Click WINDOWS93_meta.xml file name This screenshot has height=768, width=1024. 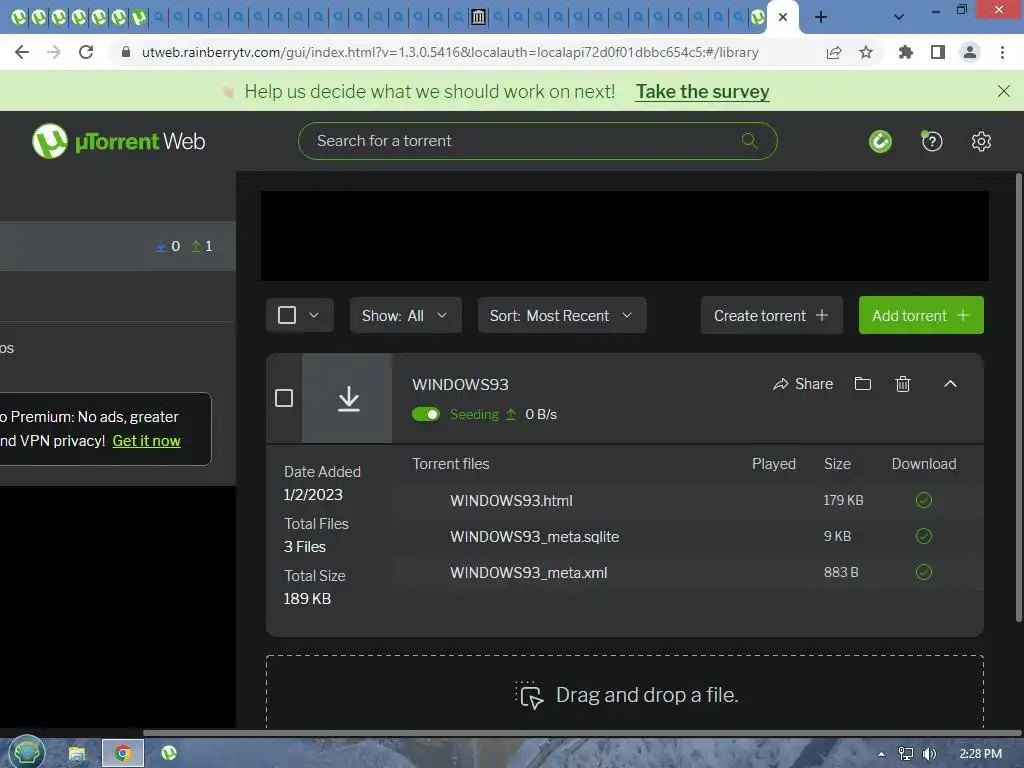pyautogui.click(x=528, y=572)
